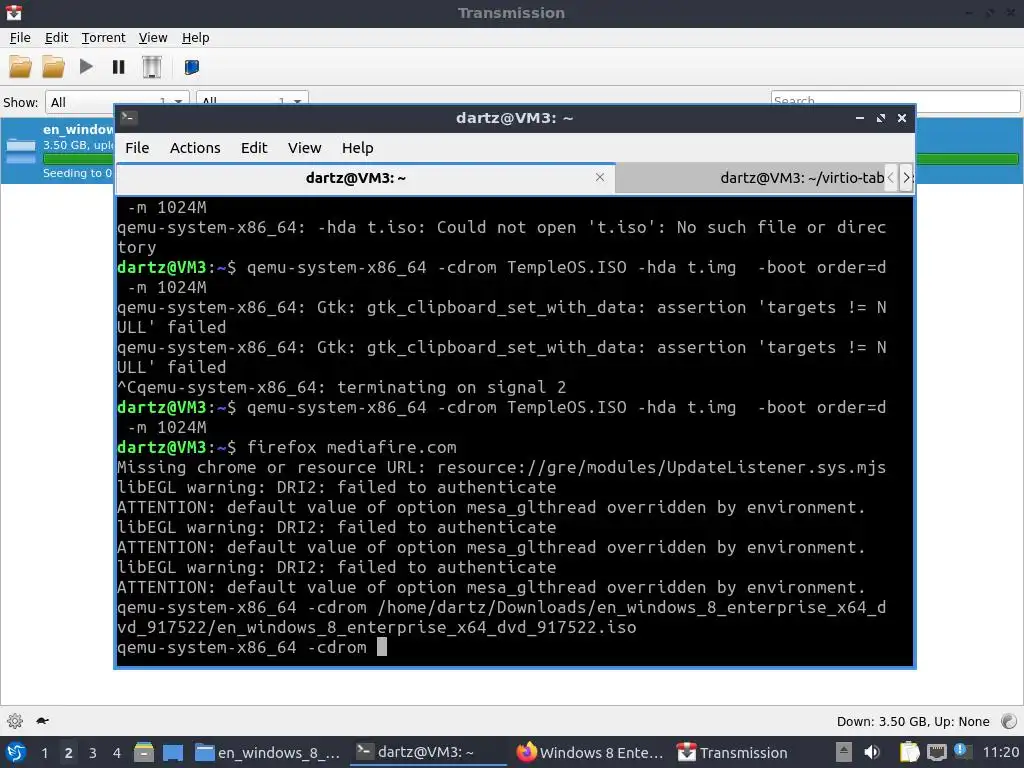The height and width of the screenshot is (768, 1024).
Task: Click 'firefox mediafire.com' command line in terminal
Action: coord(351,447)
